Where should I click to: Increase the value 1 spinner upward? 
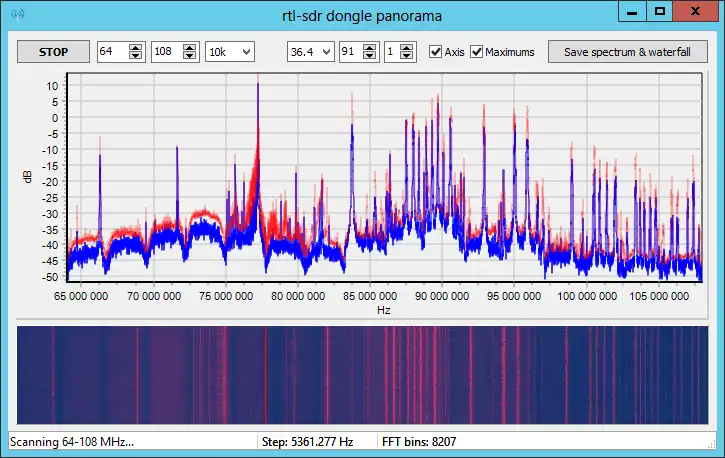point(406,47)
